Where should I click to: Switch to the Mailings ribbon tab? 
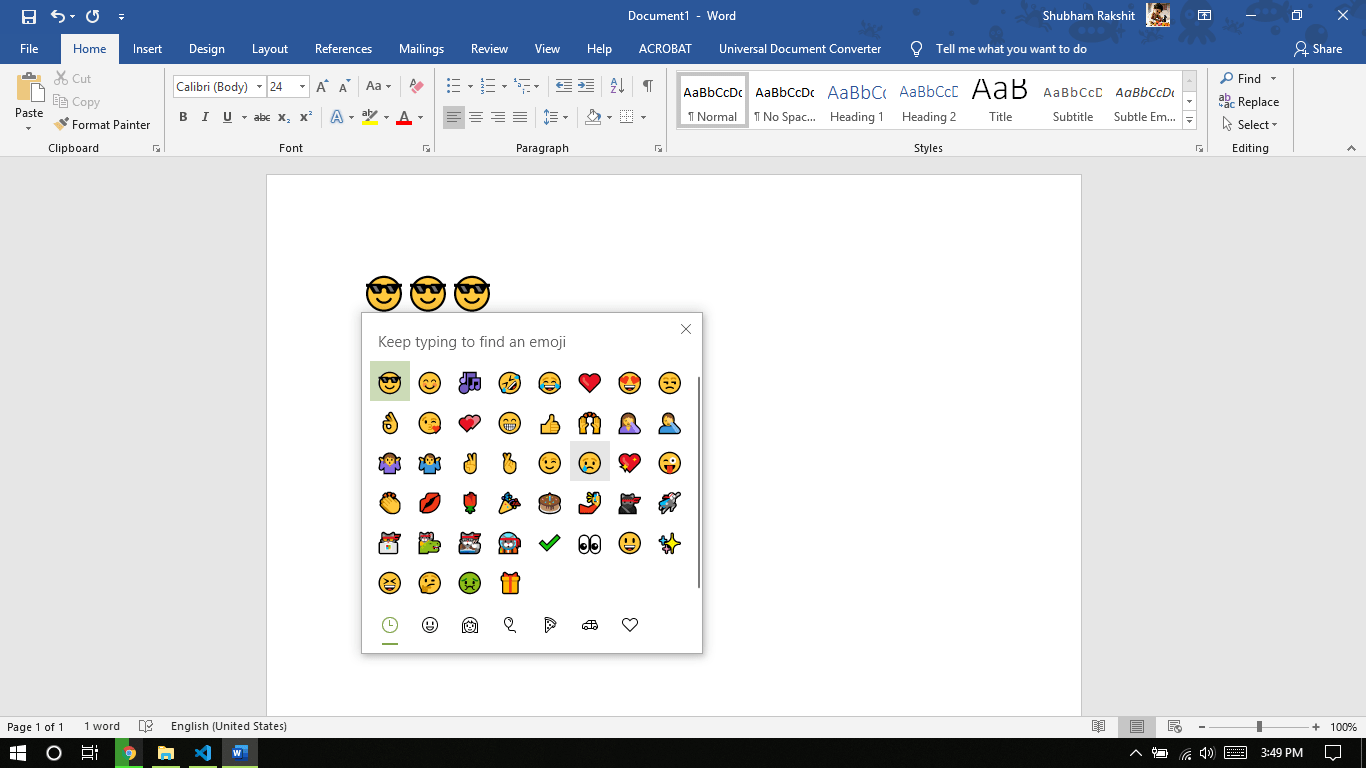tap(421, 48)
